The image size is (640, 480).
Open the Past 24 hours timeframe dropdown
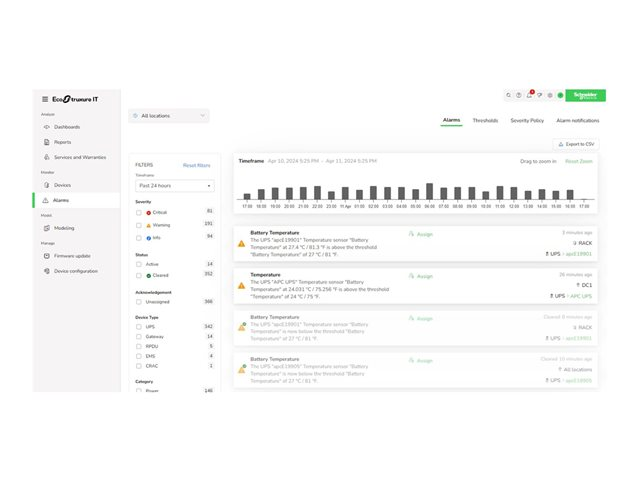[x=174, y=186]
